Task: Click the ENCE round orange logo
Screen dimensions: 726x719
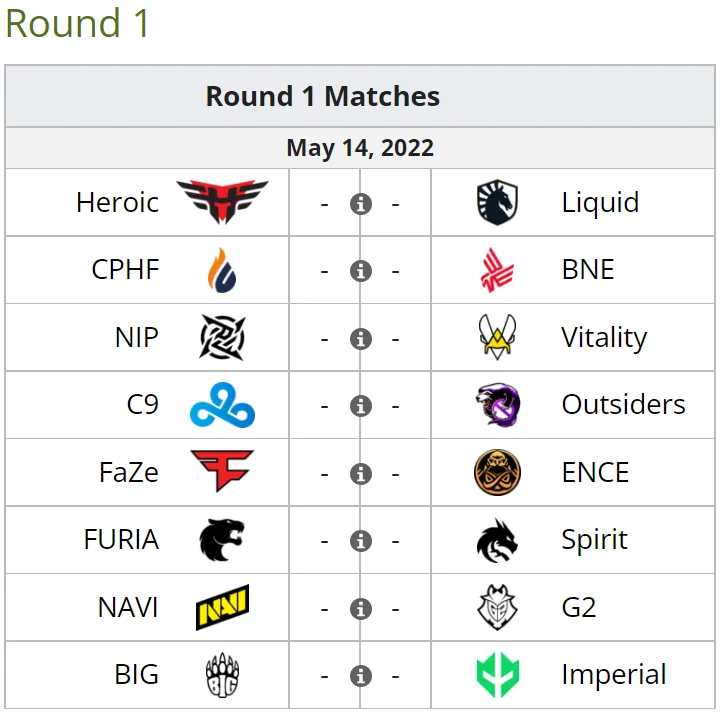Action: point(497,473)
